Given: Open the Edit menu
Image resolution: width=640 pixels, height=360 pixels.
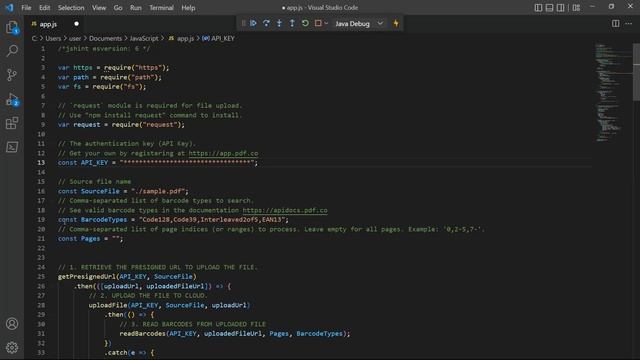Looking at the screenshot, I should tap(44, 8).
